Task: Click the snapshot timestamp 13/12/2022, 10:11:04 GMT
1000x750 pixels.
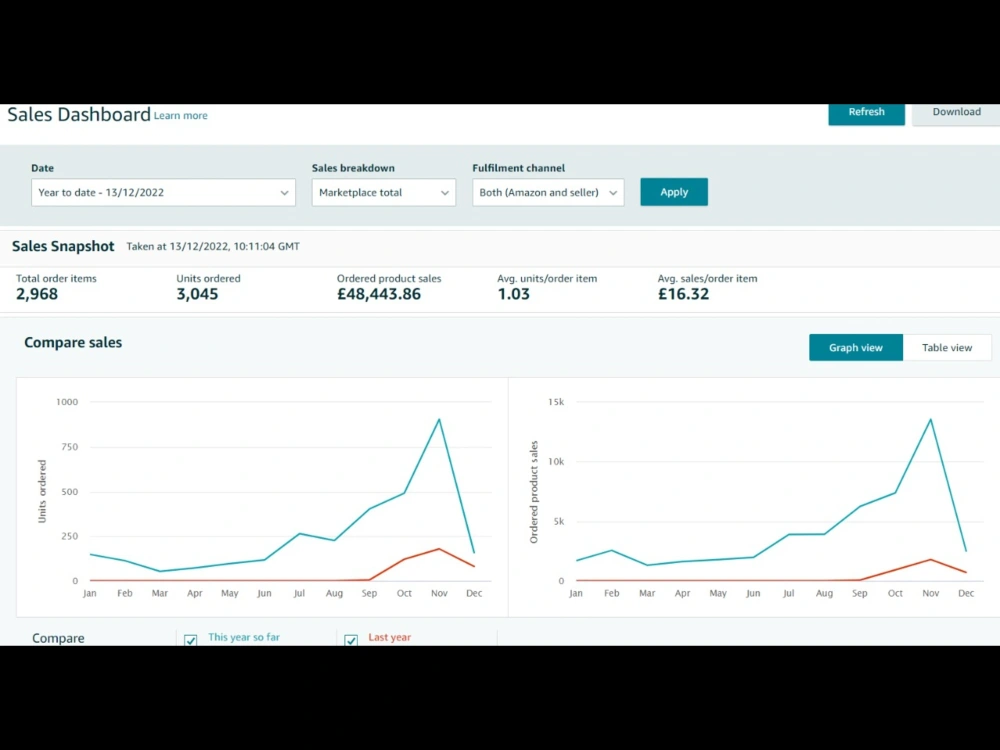Action: click(x=235, y=246)
